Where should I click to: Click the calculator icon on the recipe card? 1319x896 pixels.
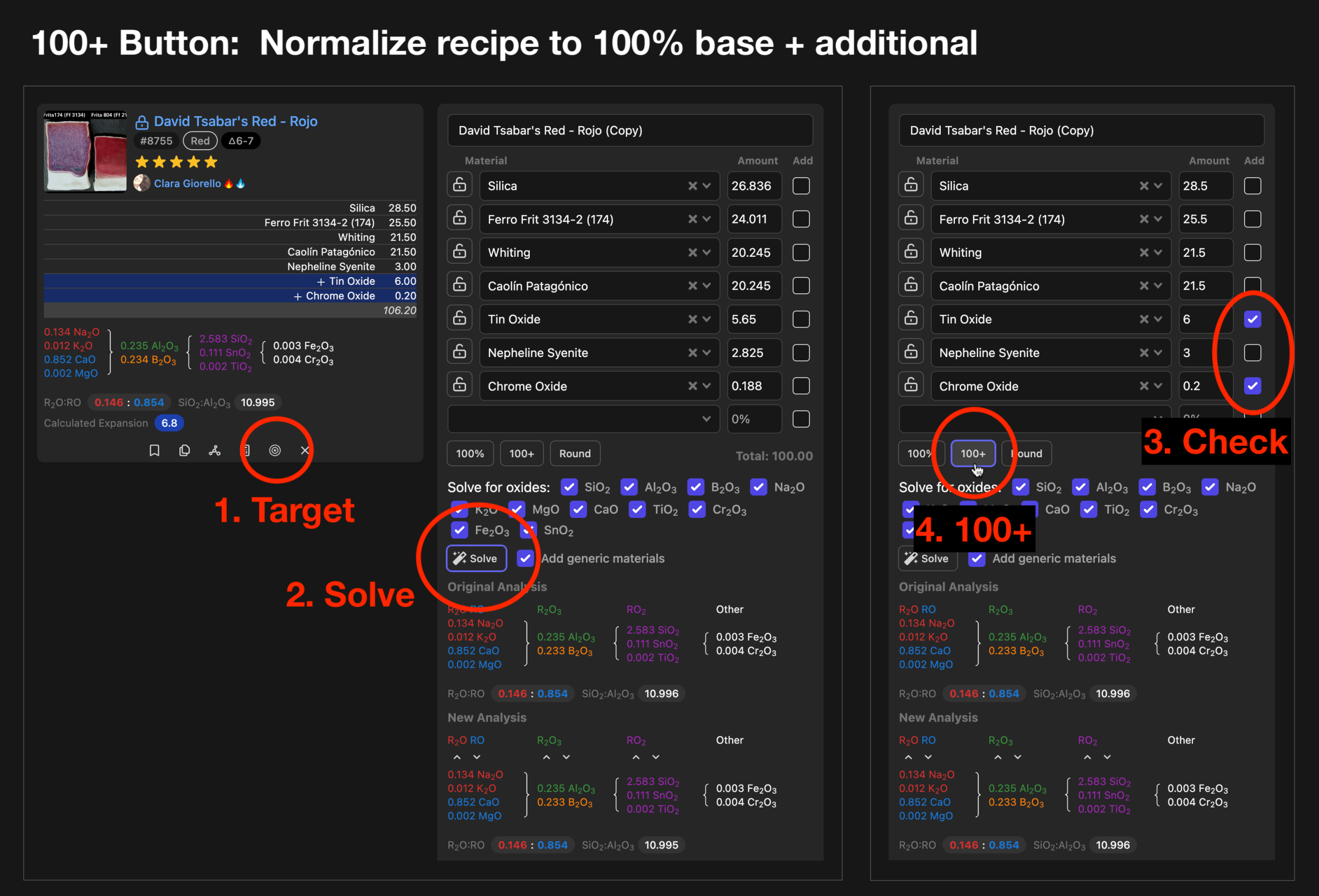point(245,450)
